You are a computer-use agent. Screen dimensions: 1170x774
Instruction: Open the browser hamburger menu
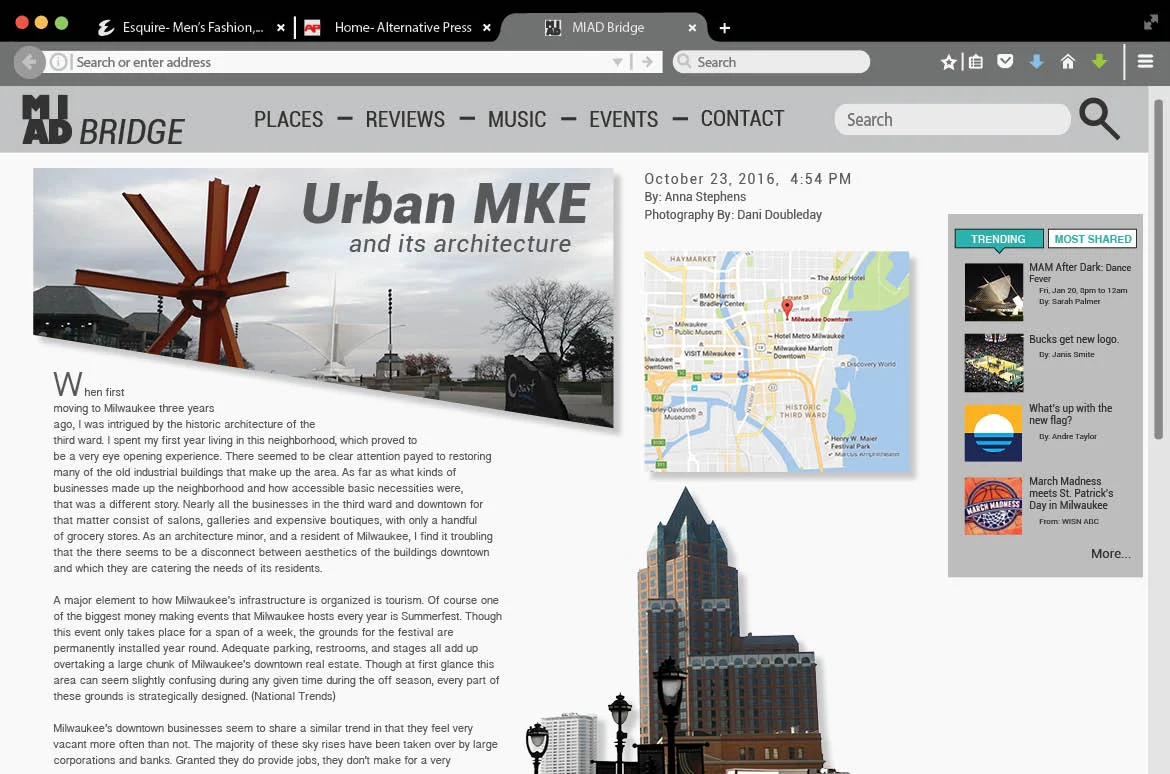click(1145, 61)
